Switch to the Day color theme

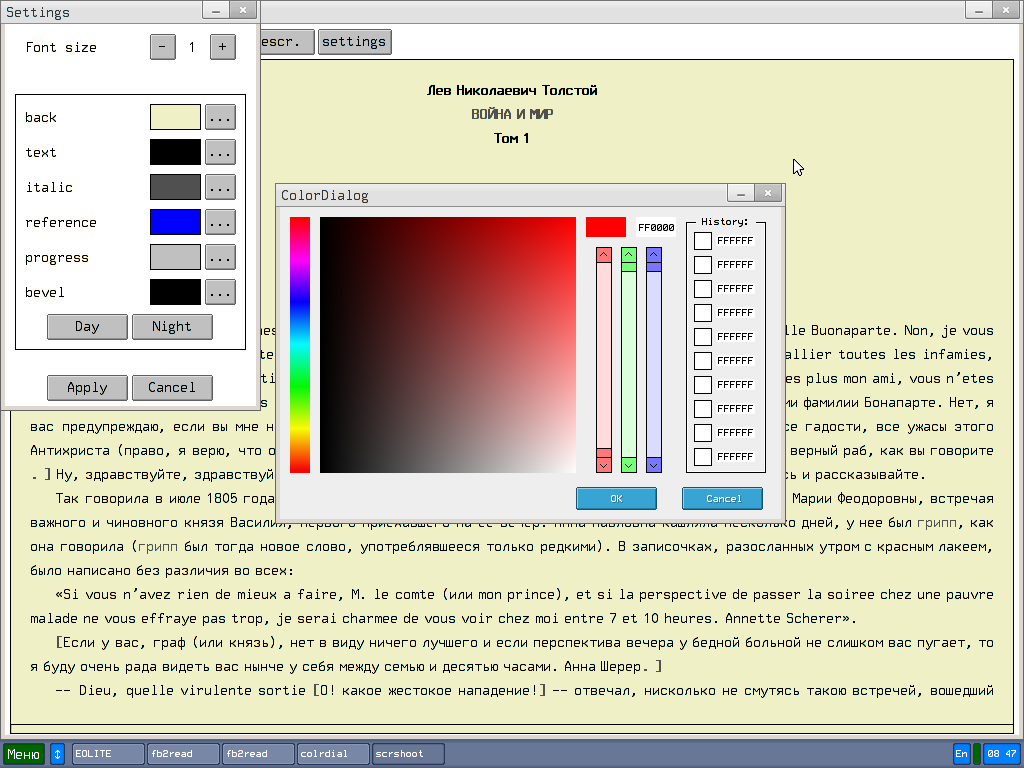(x=87, y=327)
